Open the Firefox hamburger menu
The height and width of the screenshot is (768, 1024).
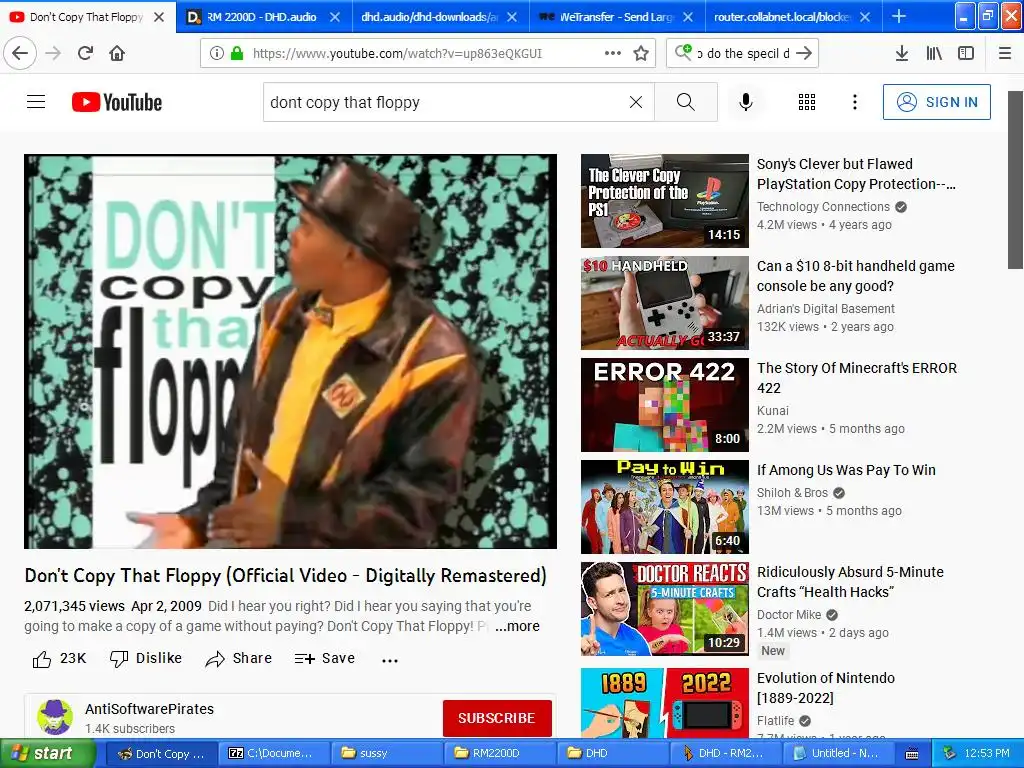1005,53
